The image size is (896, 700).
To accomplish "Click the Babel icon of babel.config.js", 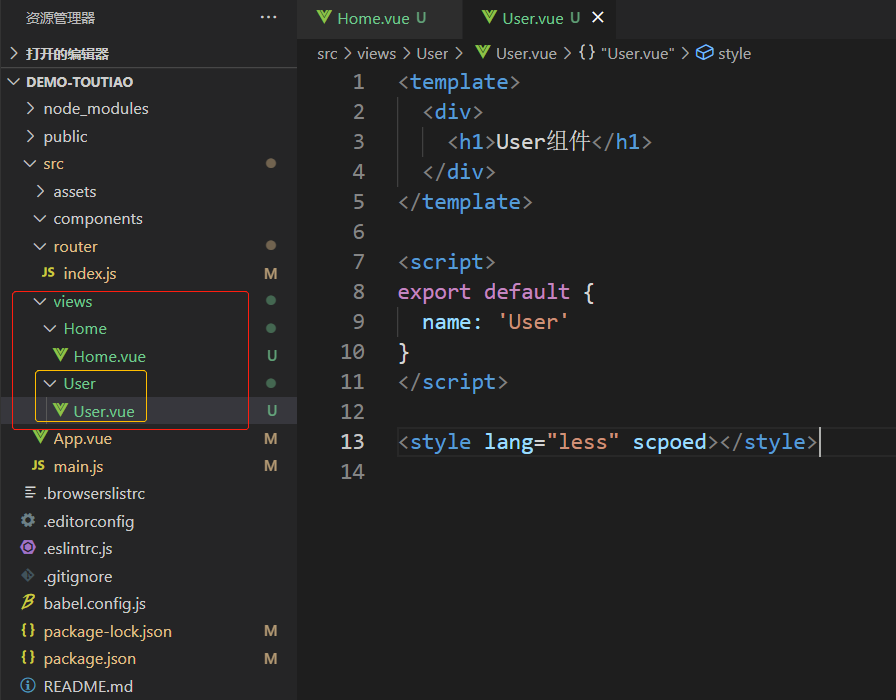I will 28,603.
